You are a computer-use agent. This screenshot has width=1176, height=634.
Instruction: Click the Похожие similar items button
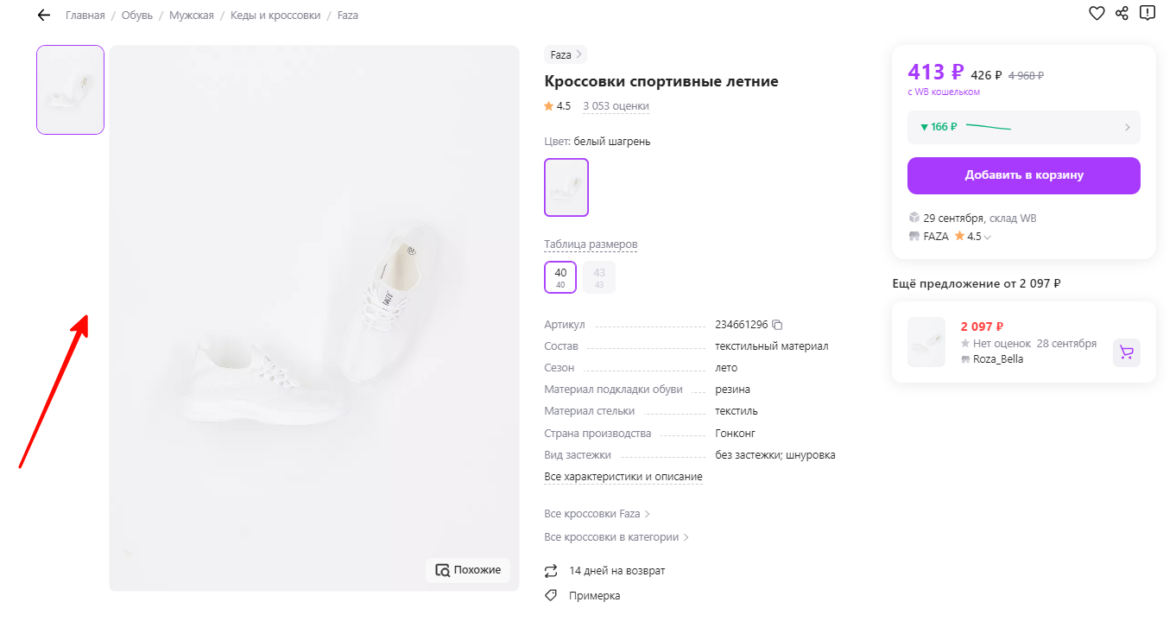coord(468,570)
